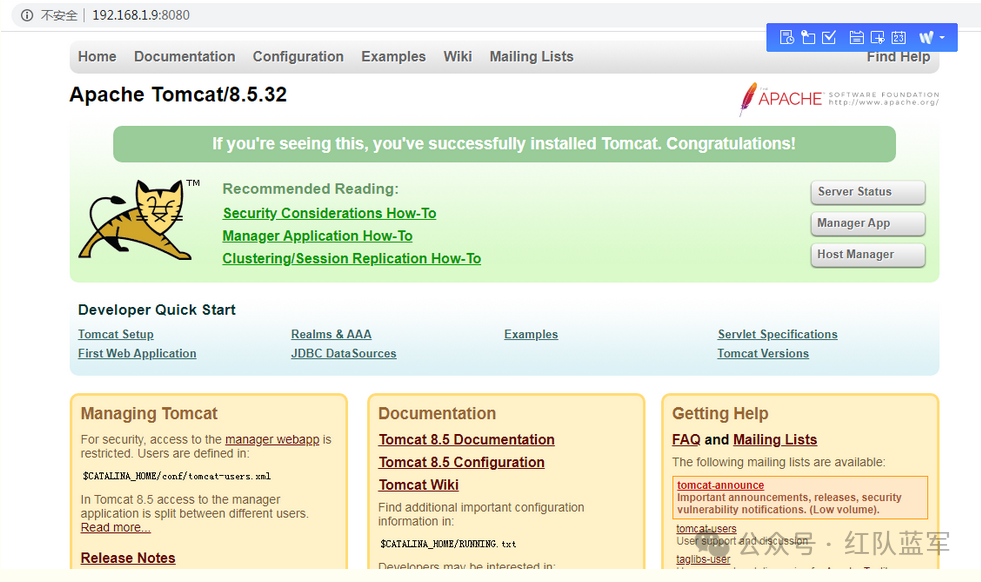Click the Managing Tomcat heading
Viewport: 981px width, 582px height.
coord(149,414)
